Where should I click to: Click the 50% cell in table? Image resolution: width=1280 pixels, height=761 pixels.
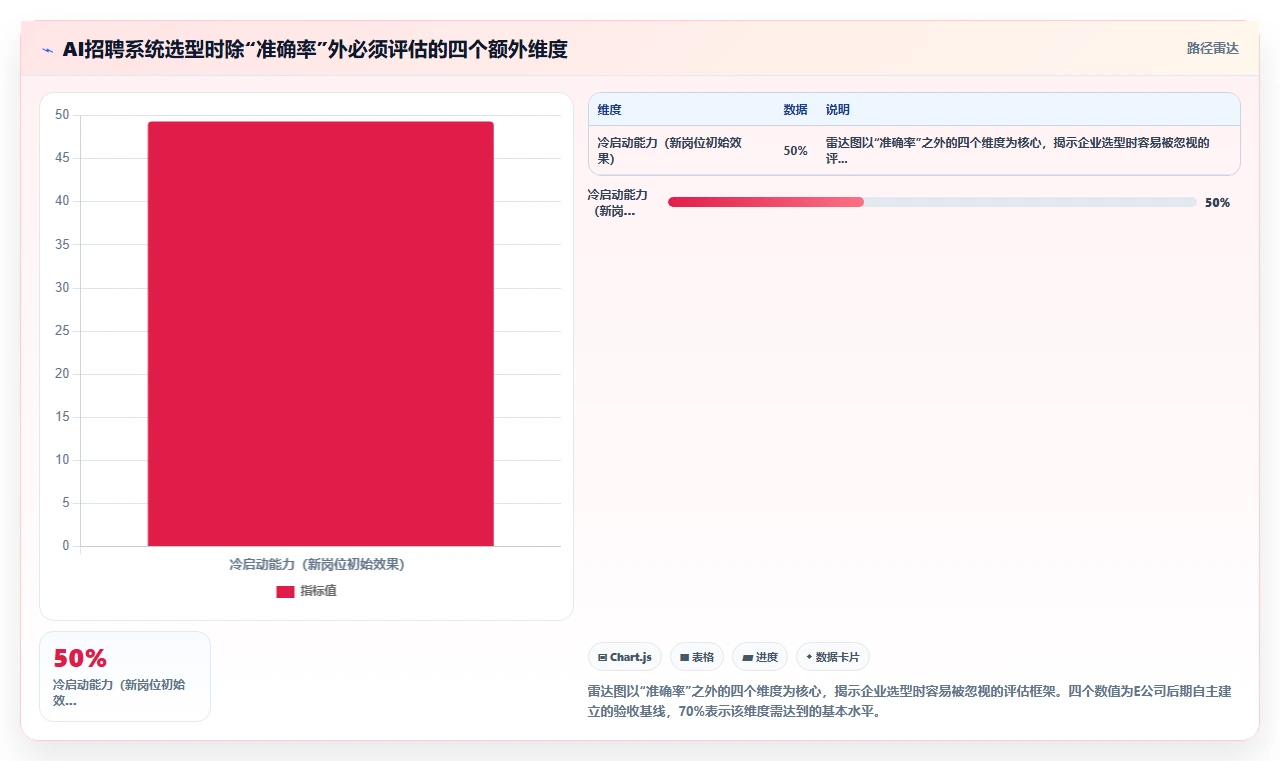(795, 150)
